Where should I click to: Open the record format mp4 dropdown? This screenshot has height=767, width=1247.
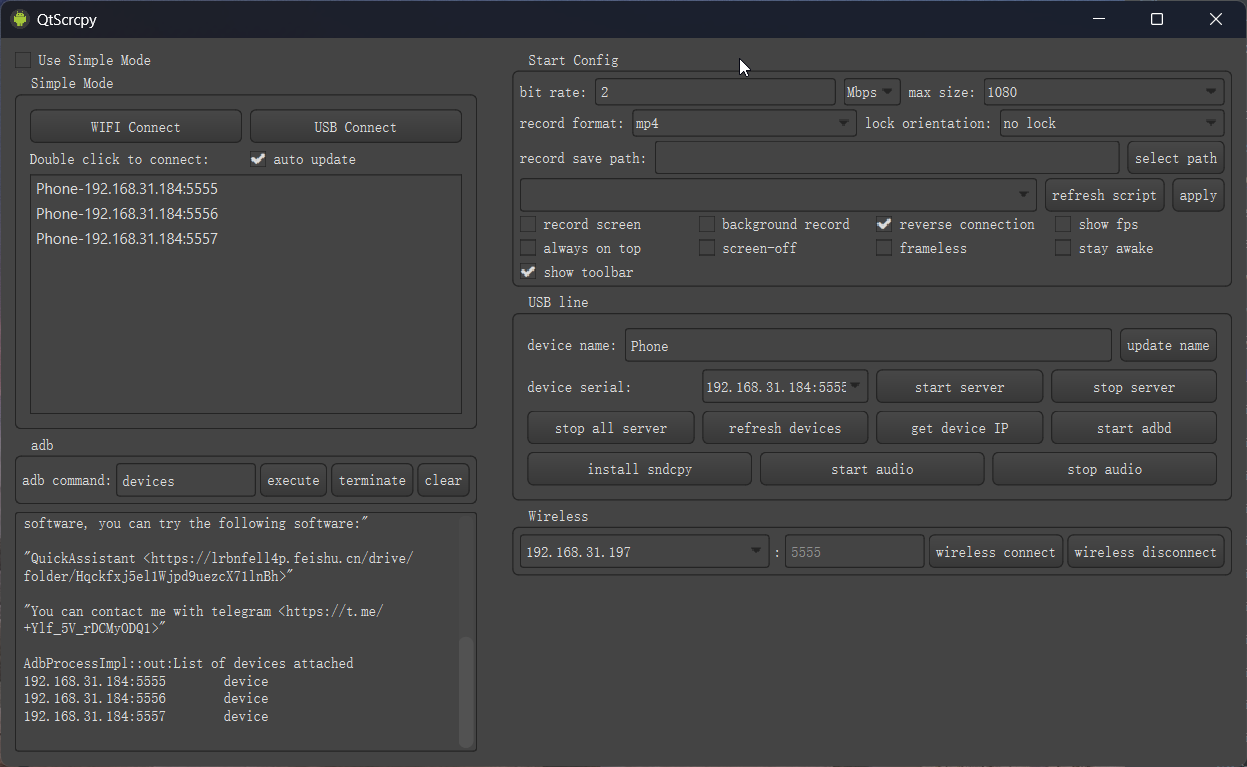pyautogui.click(x=744, y=123)
